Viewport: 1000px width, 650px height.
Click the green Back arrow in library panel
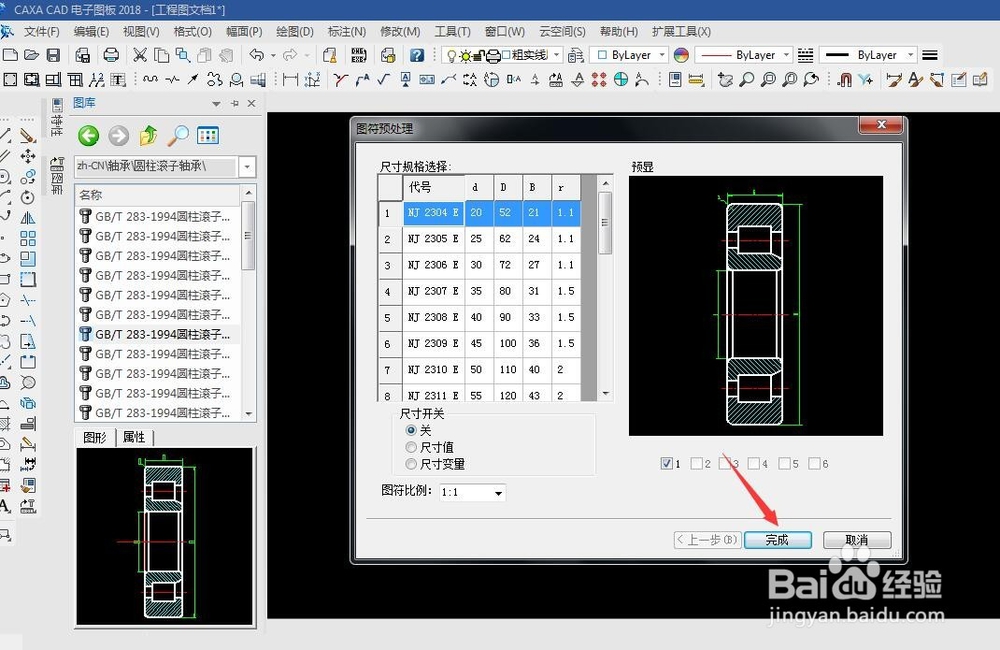pos(89,135)
